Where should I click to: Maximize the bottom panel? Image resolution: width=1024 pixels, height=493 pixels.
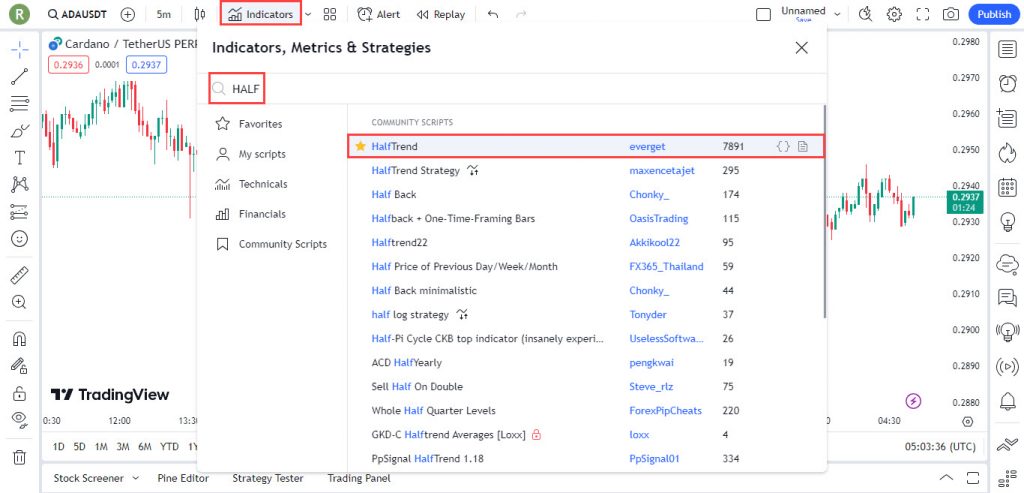click(973, 477)
